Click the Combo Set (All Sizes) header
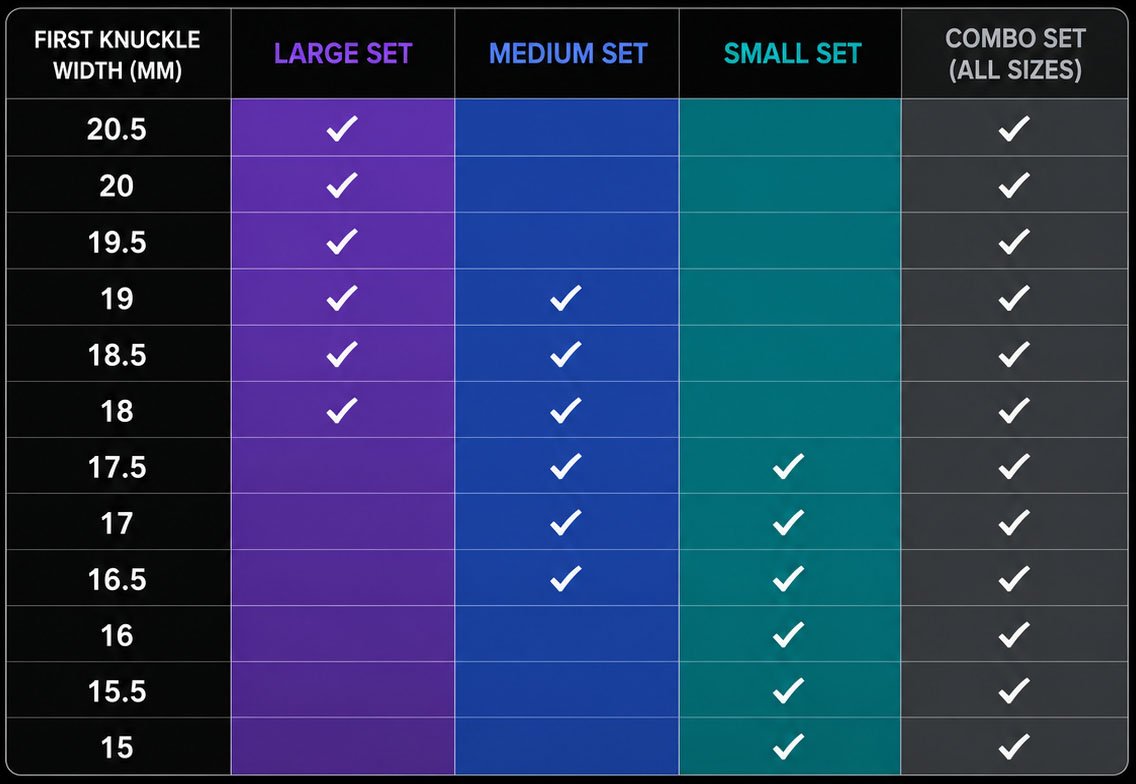1136x784 pixels. point(1015,54)
